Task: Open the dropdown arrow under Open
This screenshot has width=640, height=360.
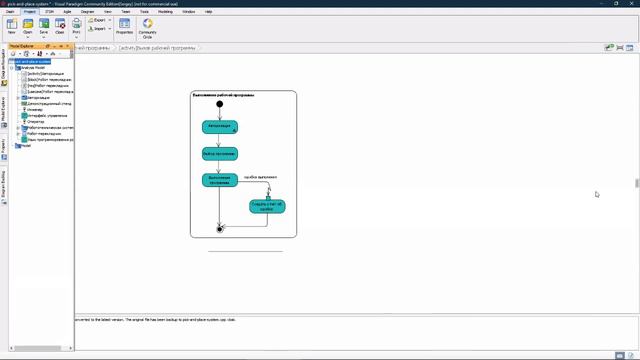Action: [x=28, y=37]
